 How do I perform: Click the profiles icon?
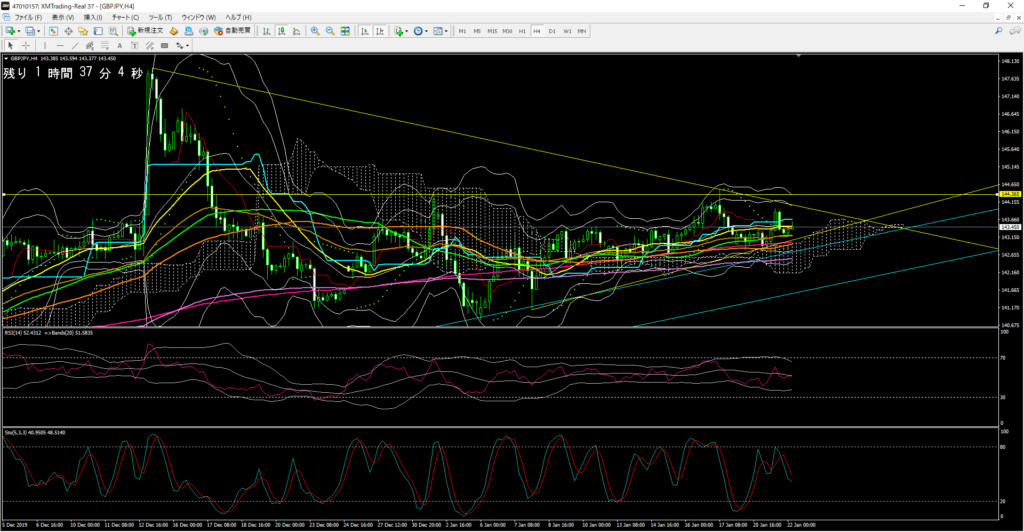coord(30,31)
